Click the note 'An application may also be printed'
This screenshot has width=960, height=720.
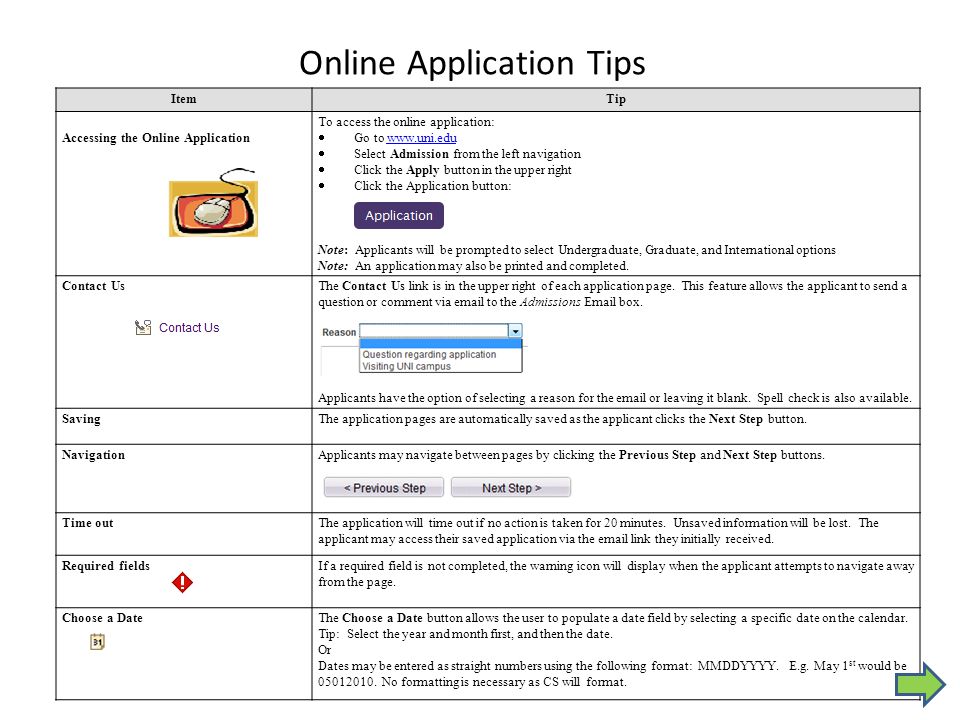pyautogui.click(x=473, y=266)
